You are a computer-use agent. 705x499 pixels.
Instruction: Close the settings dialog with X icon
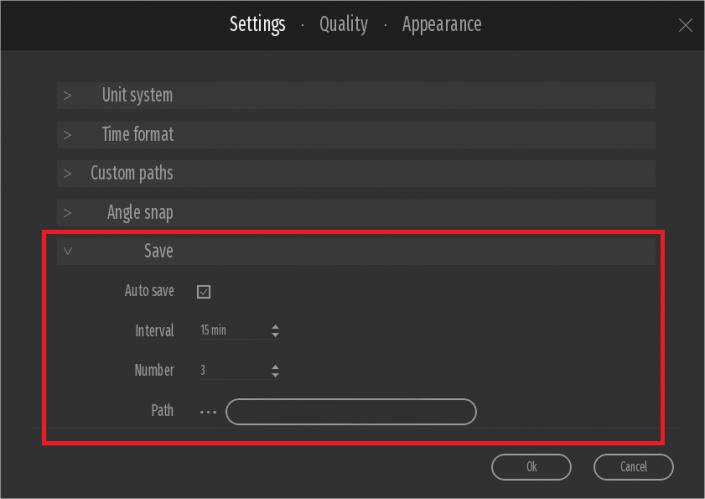click(685, 26)
